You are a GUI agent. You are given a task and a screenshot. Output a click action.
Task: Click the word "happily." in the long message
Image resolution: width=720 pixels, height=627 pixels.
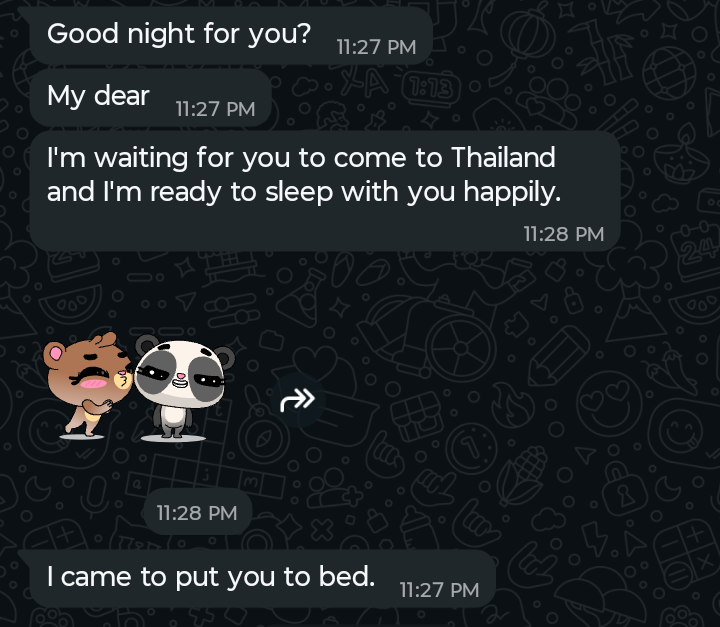[x=512, y=192]
